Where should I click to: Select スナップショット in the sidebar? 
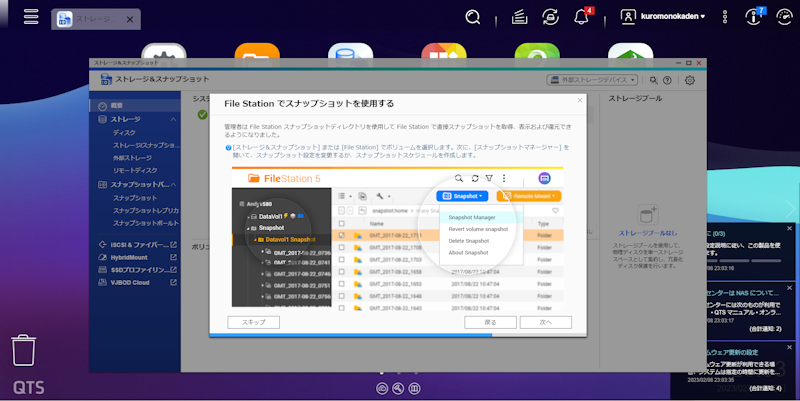(x=135, y=198)
